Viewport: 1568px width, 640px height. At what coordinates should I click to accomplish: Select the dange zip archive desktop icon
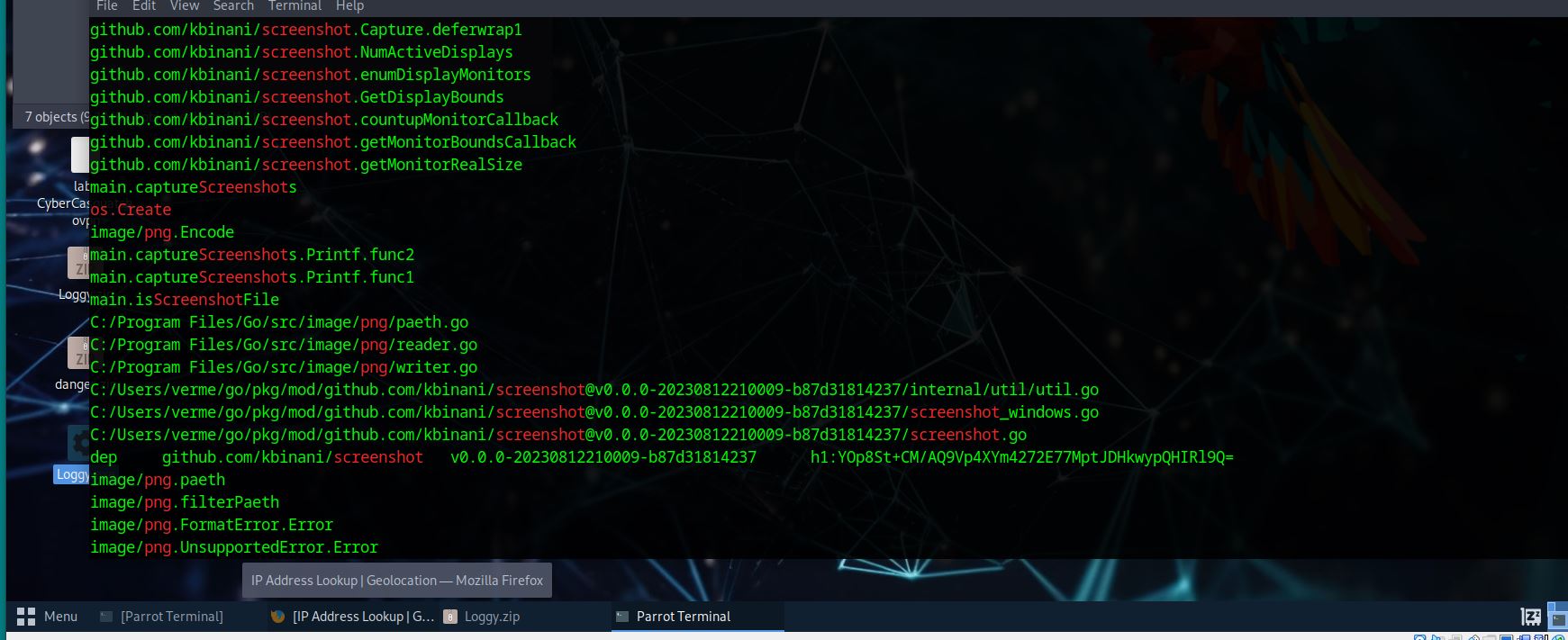point(79,353)
